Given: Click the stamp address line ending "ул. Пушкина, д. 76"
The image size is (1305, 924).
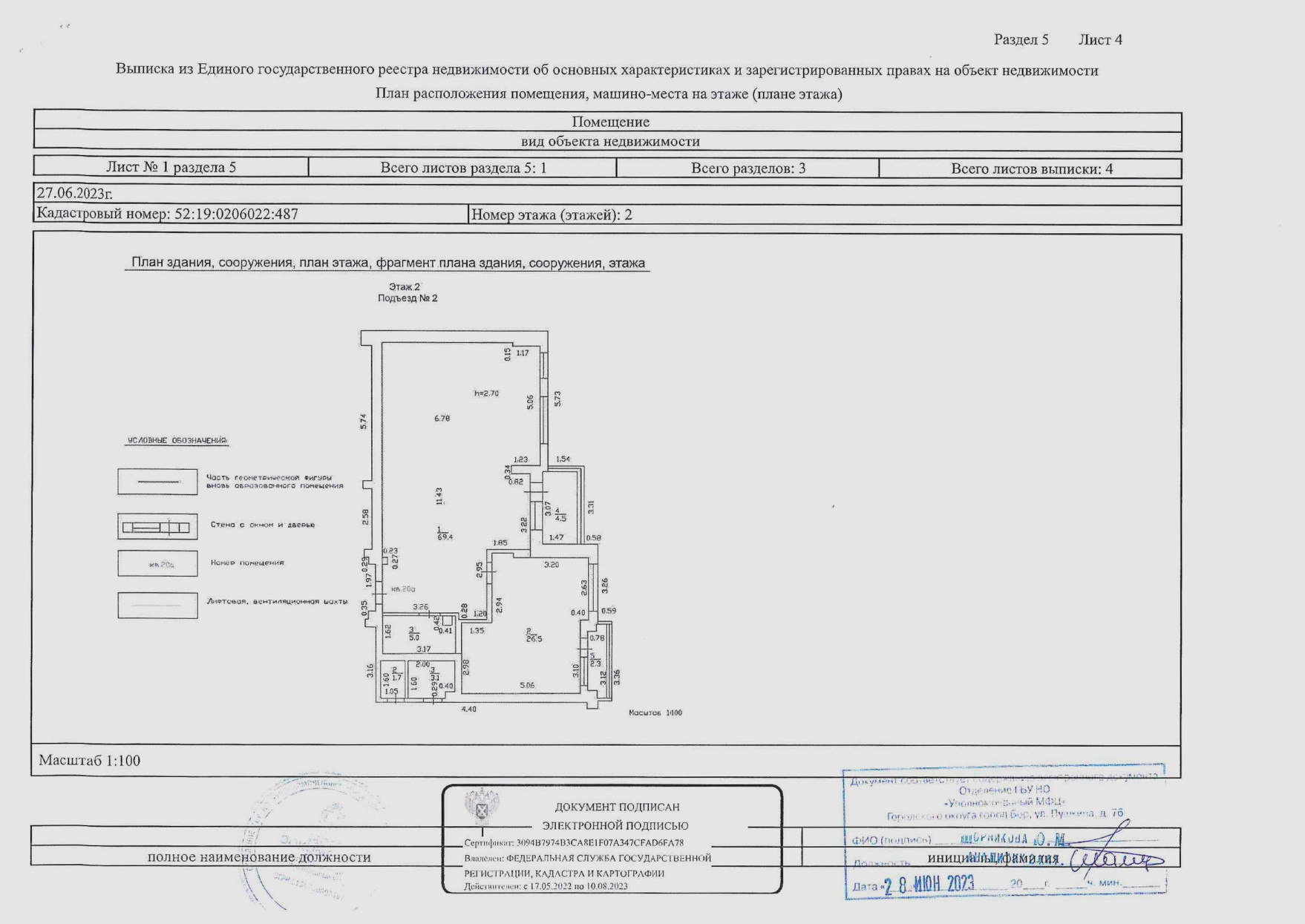Looking at the screenshot, I should pos(1005,815).
